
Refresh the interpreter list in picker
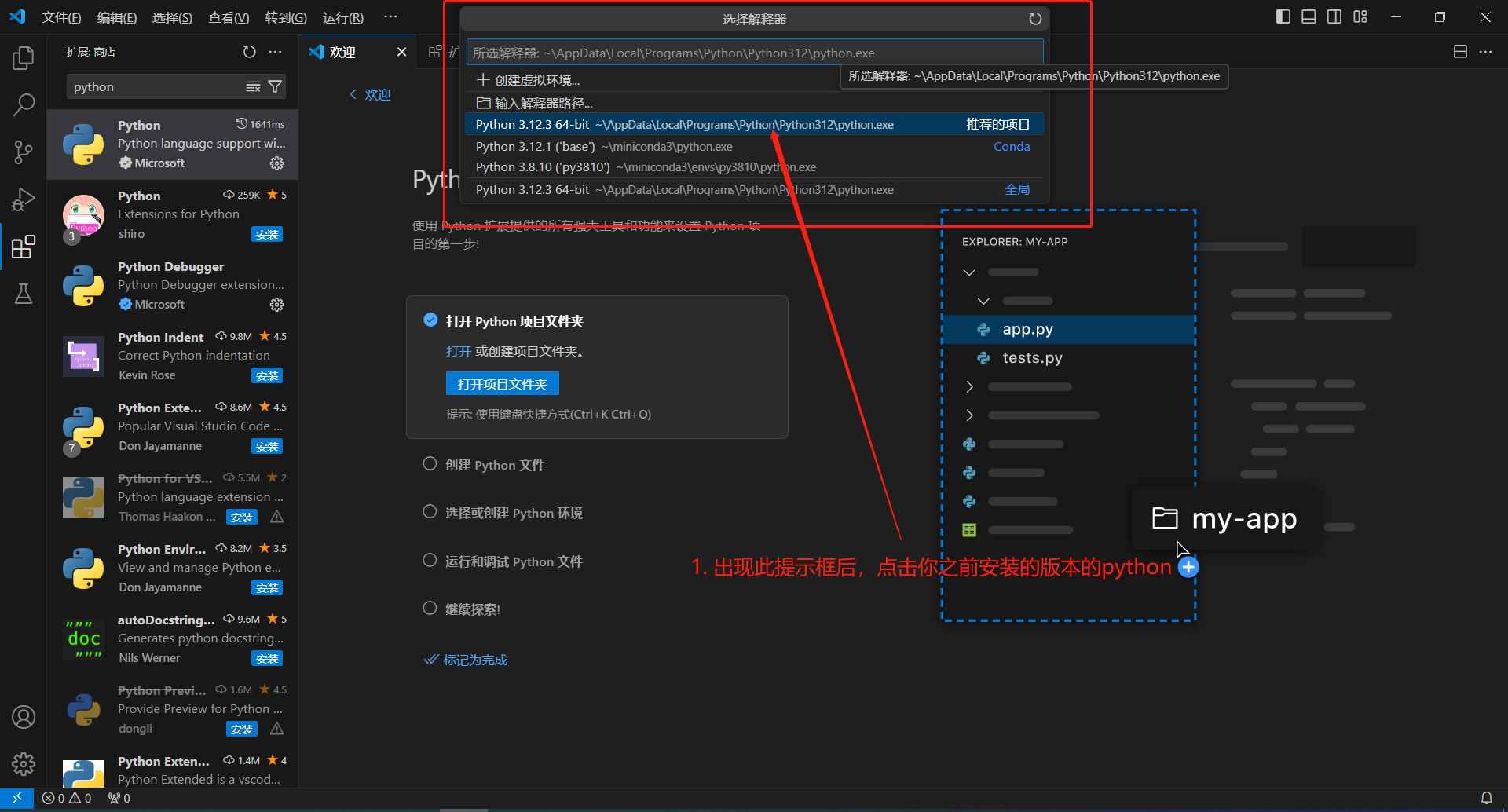tap(1035, 19)
